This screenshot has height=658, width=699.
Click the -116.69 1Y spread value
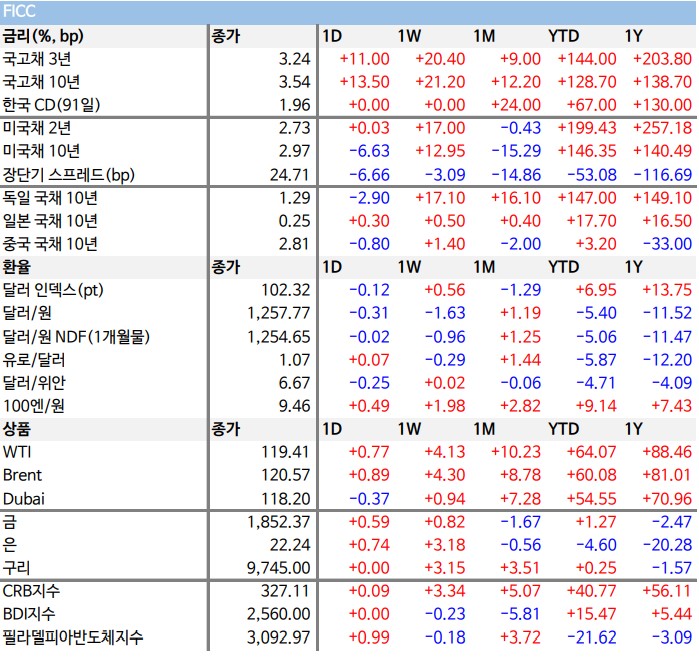point(663,175)
